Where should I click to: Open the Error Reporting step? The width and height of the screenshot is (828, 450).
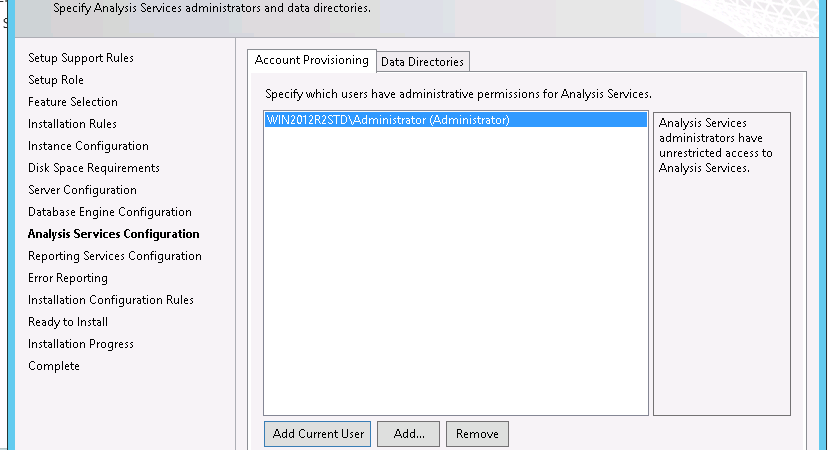pos(68,278)
